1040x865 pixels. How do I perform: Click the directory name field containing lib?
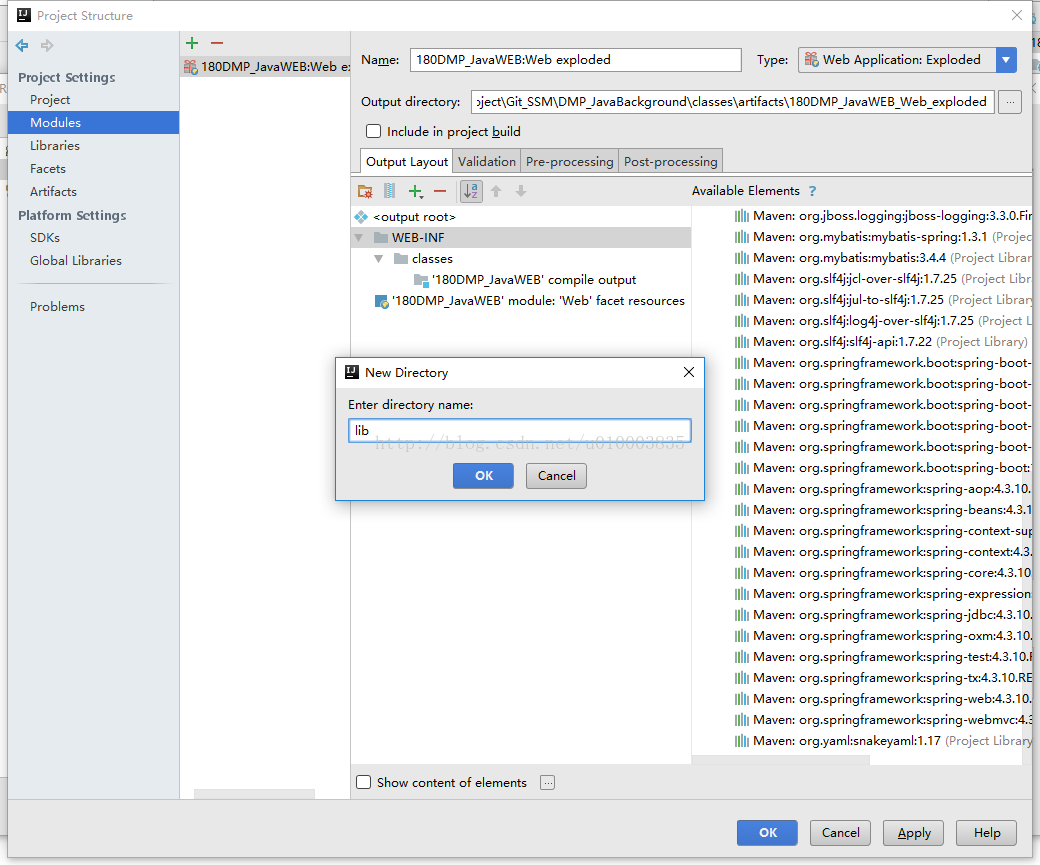coord(519,431)
